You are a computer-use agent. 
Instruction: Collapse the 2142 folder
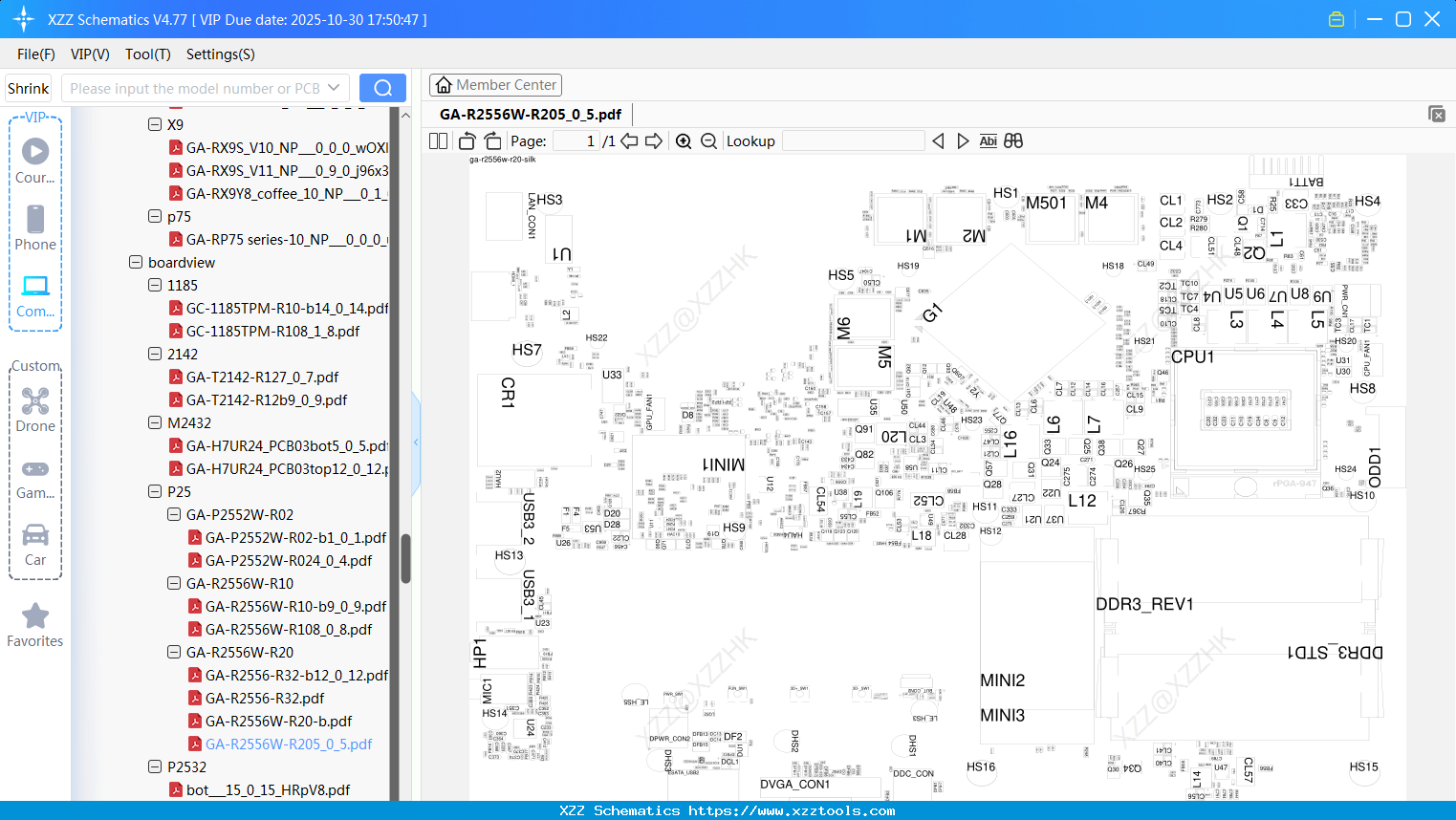click(155, 354)
